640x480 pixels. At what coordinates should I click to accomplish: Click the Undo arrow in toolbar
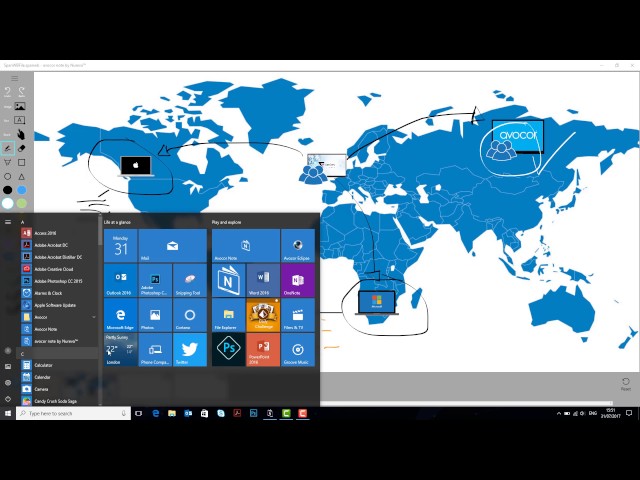tap(7, 92)
